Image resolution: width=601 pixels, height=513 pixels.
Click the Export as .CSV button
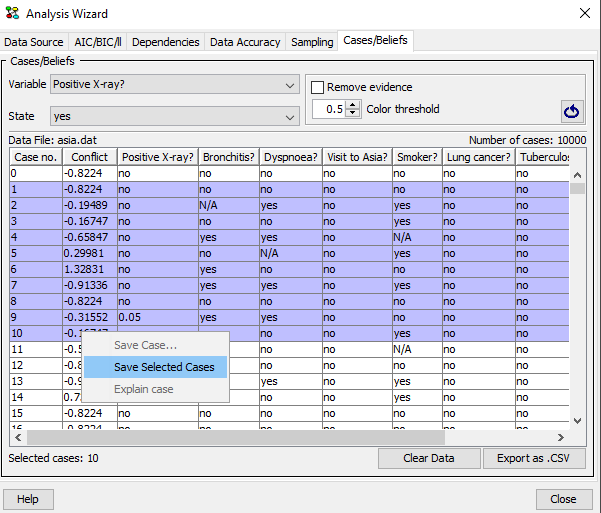coord(534,458)
